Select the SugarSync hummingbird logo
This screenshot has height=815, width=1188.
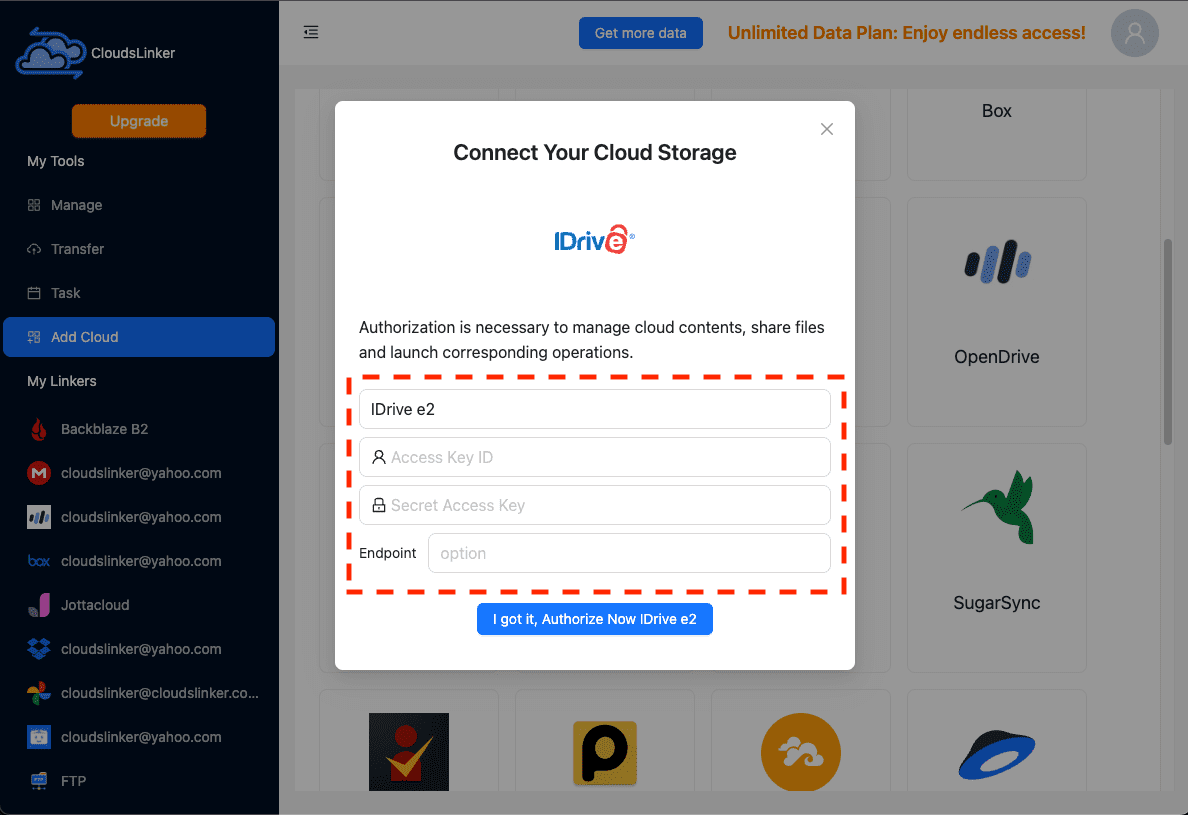click(997, 506)
